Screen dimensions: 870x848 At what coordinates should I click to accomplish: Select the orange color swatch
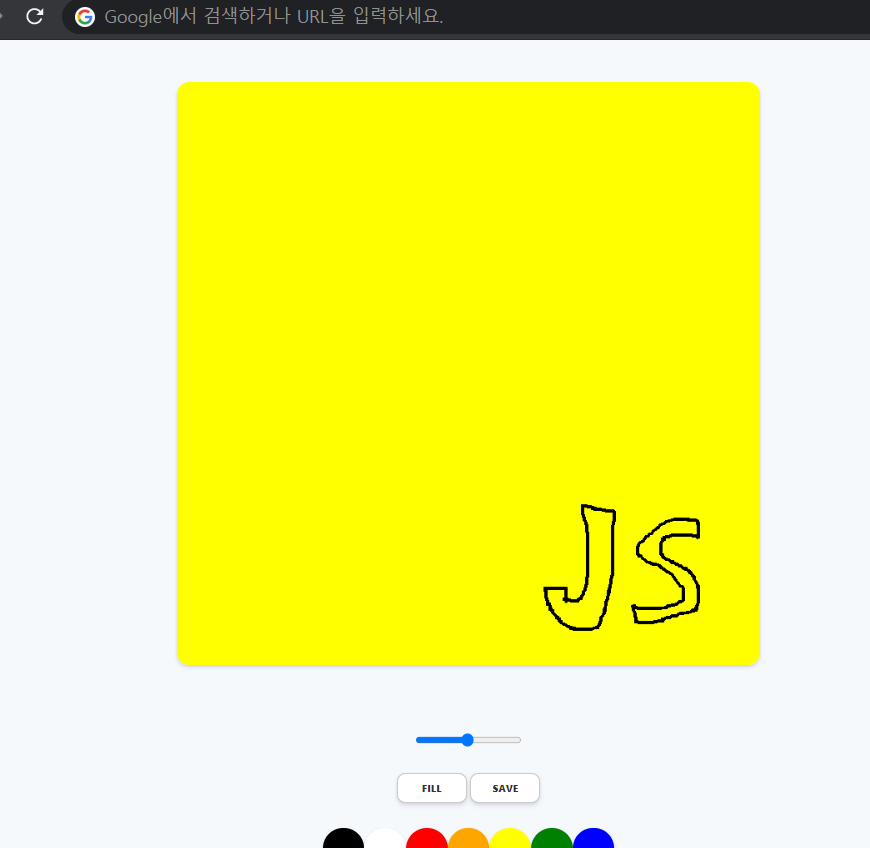[x=468, y=839]
